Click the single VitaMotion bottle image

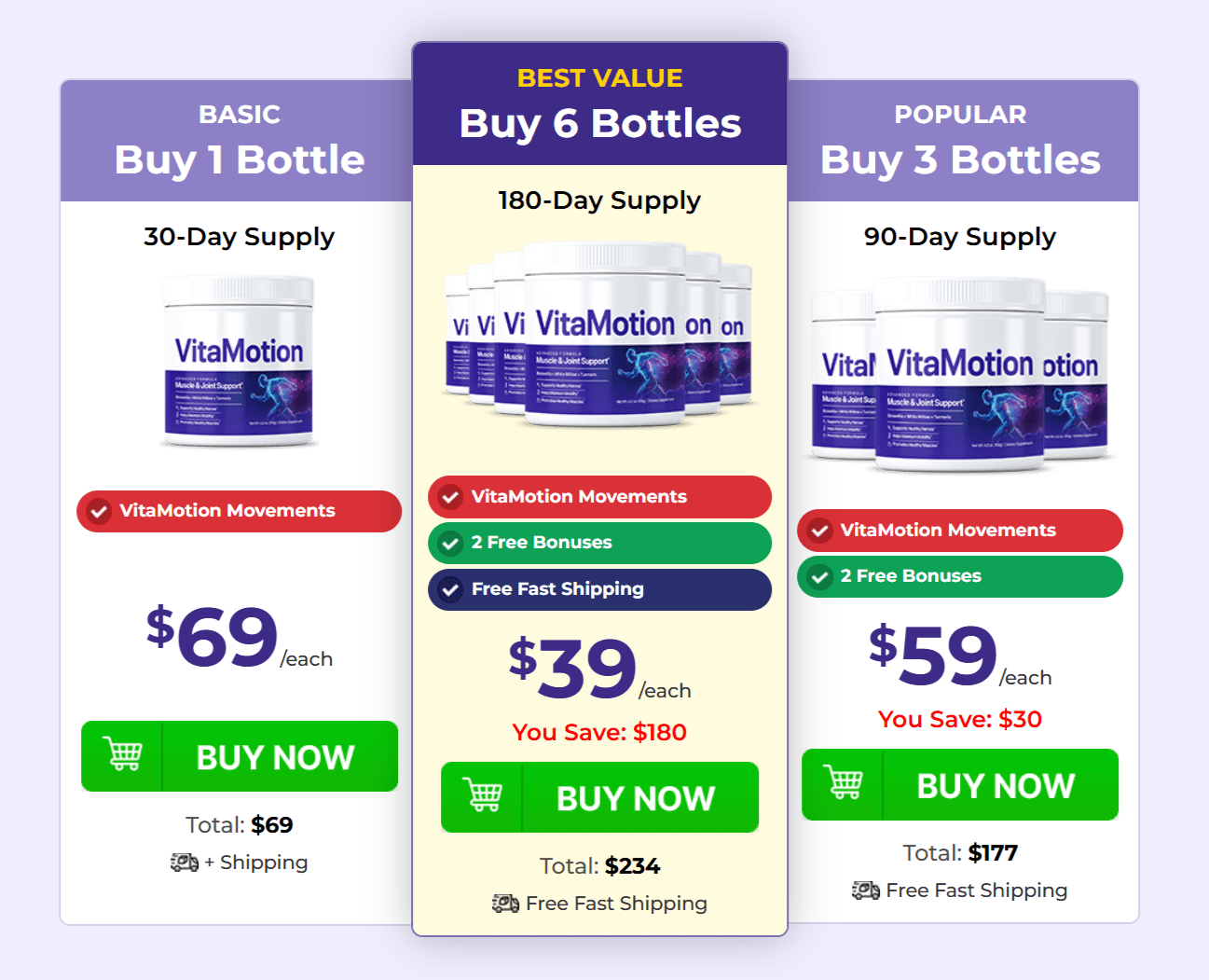coord(239,363)
